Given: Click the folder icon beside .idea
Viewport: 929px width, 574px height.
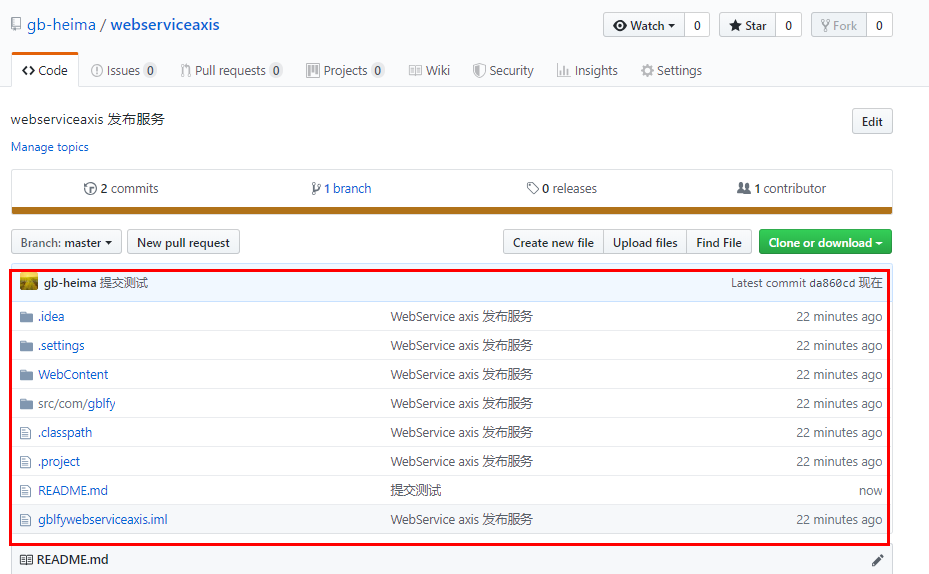Looking at the screenshot, I should click(x=26, y=317).
